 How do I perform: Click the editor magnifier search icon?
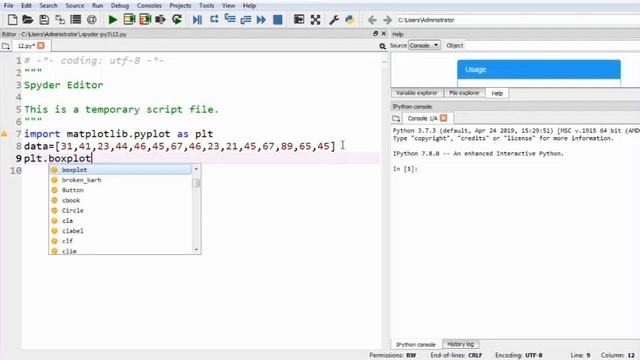point(382,47)
